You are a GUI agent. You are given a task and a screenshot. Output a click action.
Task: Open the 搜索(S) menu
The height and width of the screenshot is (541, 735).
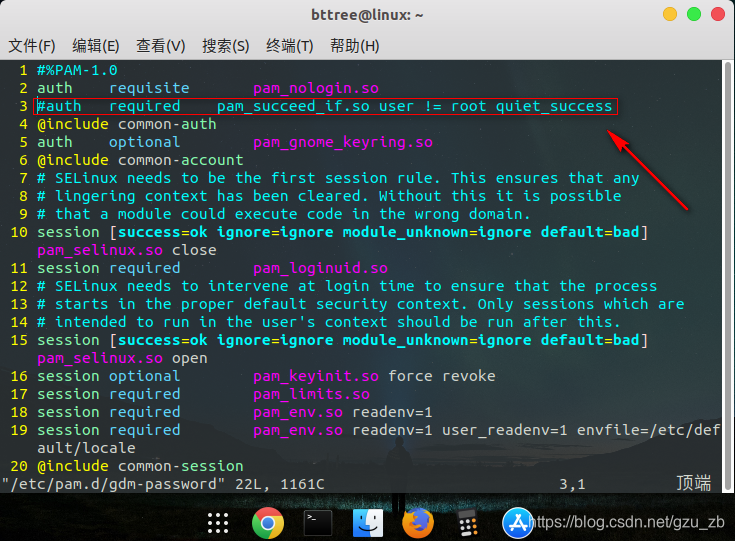pyautogui.click(x=225, y=46)
